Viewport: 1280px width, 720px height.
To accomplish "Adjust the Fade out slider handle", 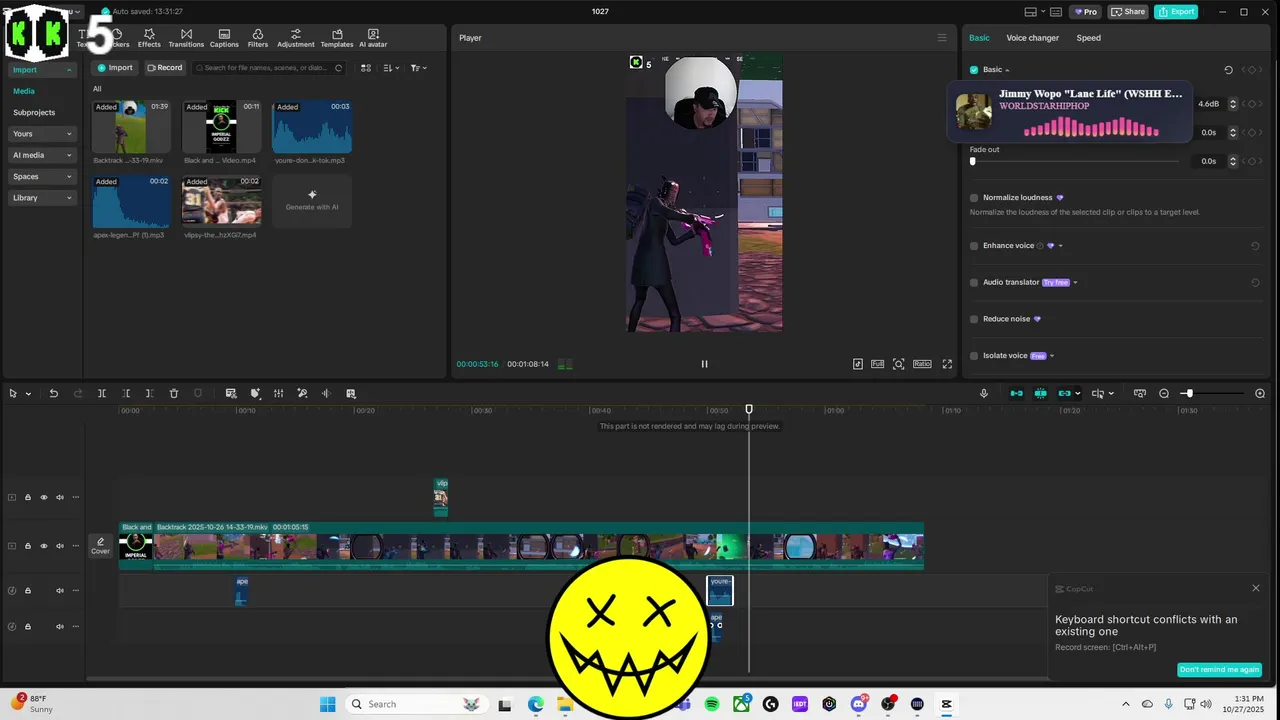I will 973,161.
